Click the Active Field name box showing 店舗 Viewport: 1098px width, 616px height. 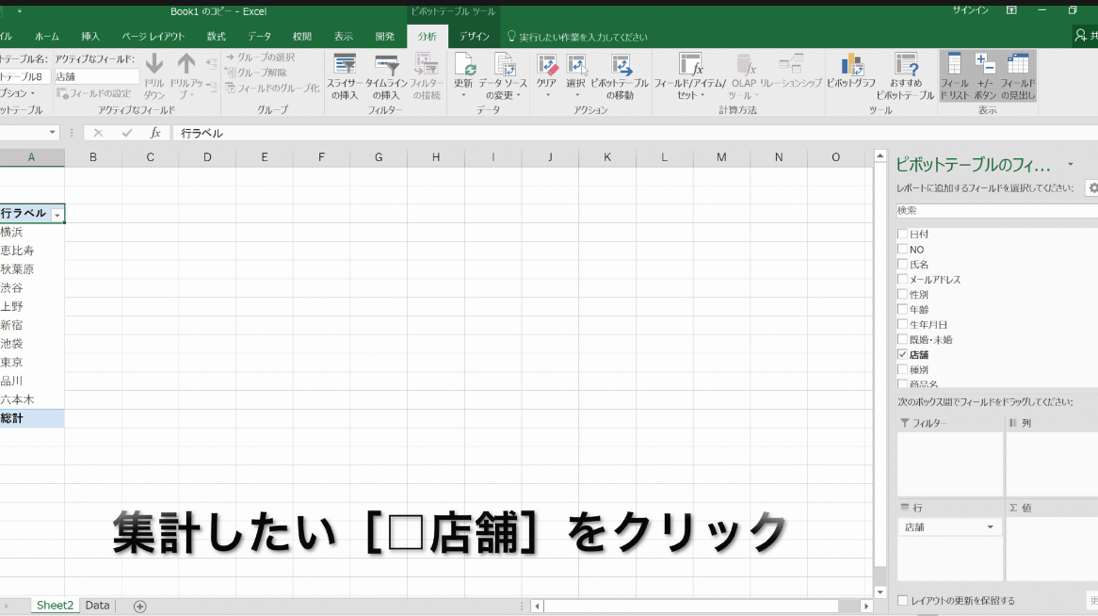click(x=96, y=76)
